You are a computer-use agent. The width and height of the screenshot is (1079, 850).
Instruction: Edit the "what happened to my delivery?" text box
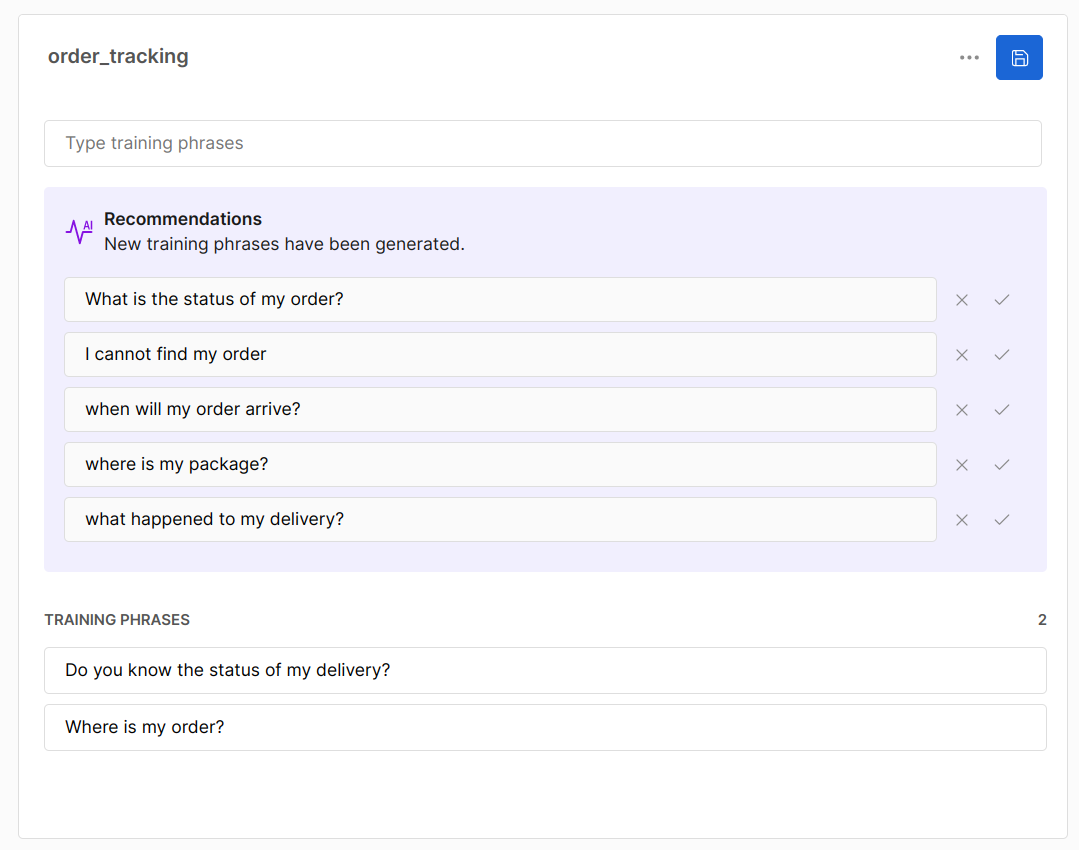tap(500, 520)
